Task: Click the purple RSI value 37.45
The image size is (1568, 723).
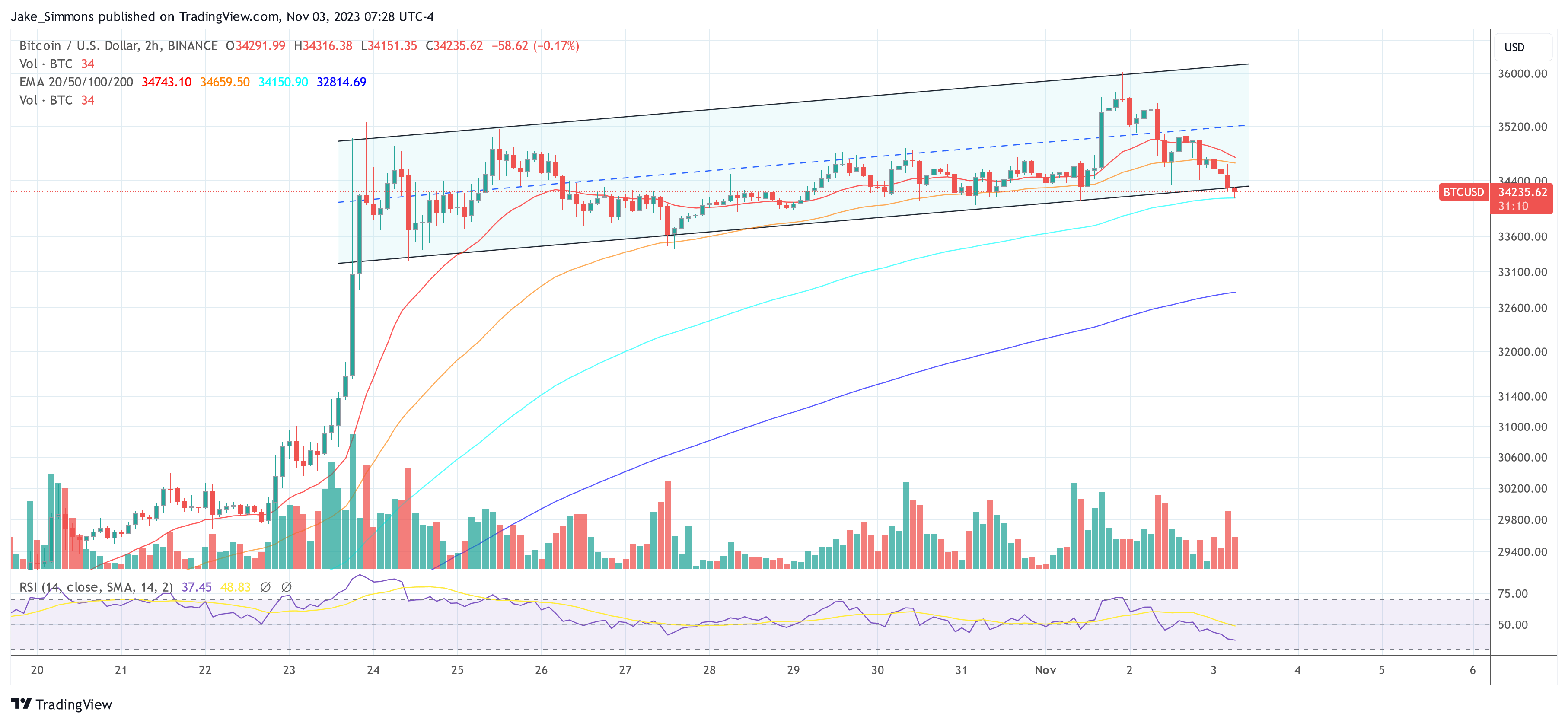Action: pos(196,587)
